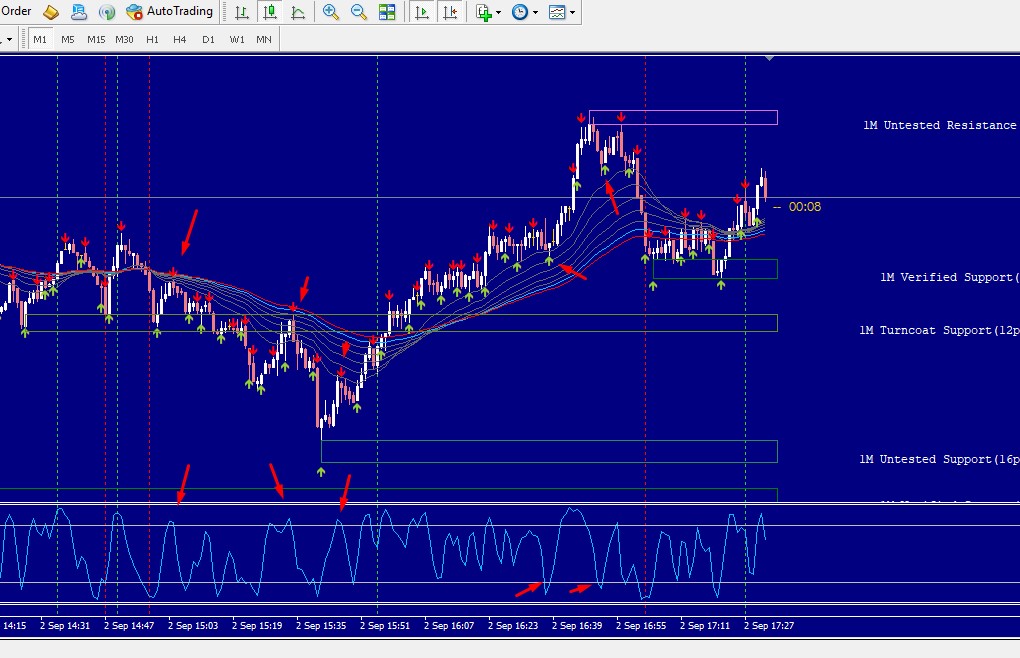Click the 2 Sep 15:51 time label
Screen dimensions: 1020x658
click(x=384, y=625)
